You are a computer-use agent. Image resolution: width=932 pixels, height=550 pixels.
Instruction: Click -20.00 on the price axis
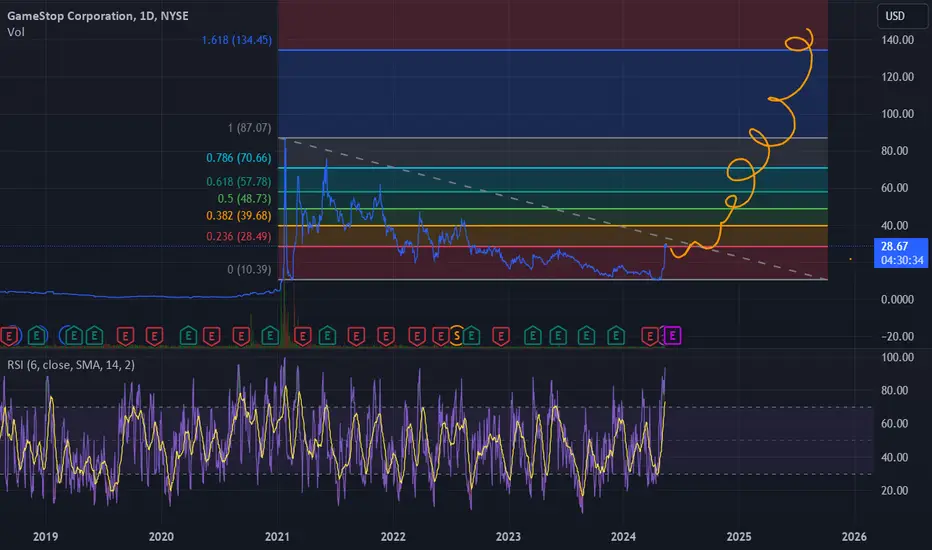pyautogui.click(x=898, y=336)
